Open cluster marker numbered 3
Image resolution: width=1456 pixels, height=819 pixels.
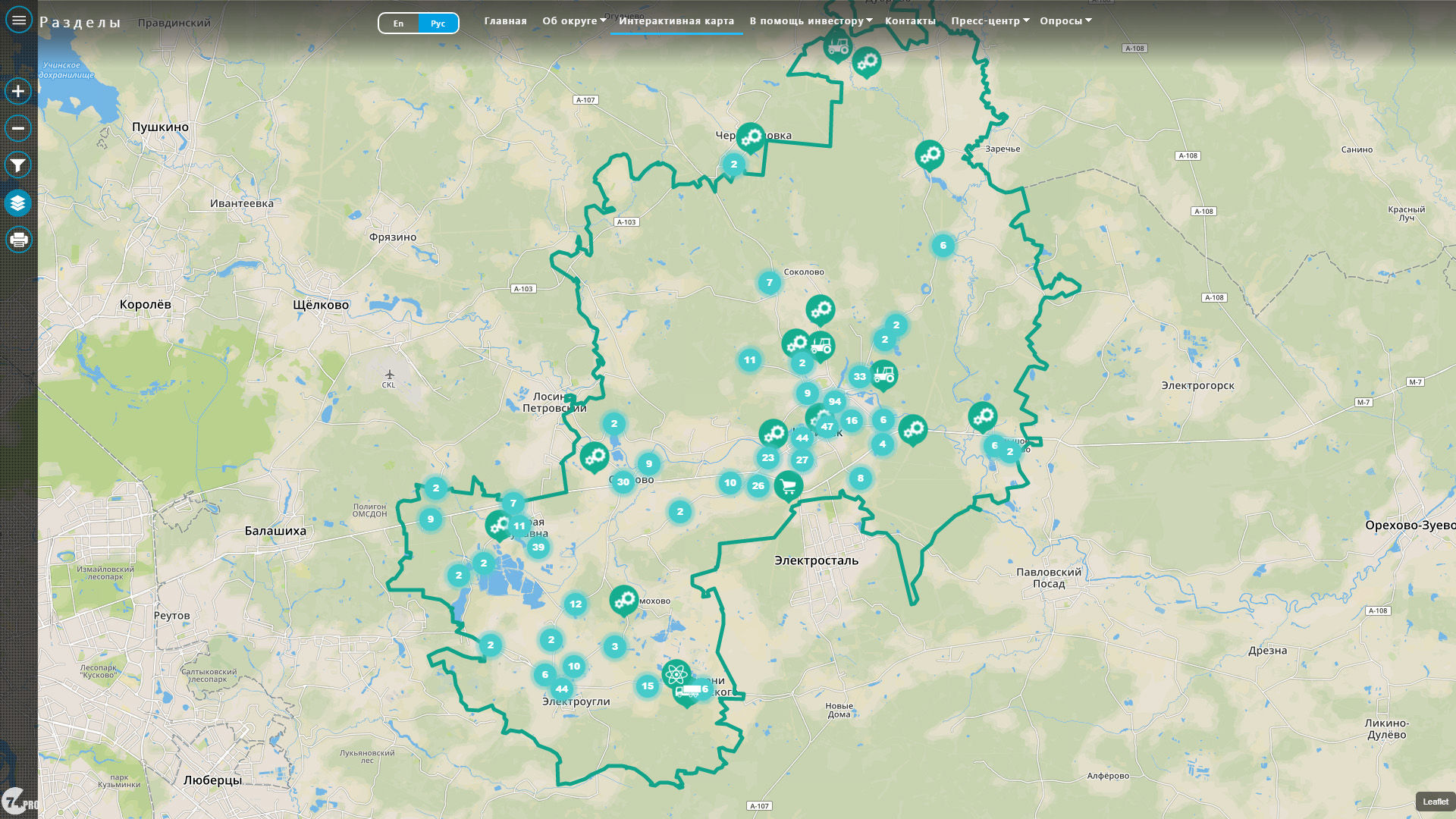(615, 647)
